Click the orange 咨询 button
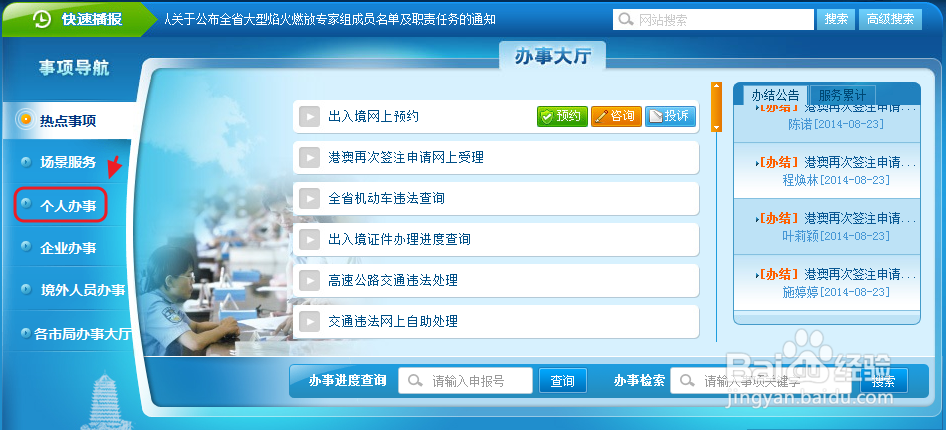The width and height of the screenshot is (946, 430). coord(616,116)
